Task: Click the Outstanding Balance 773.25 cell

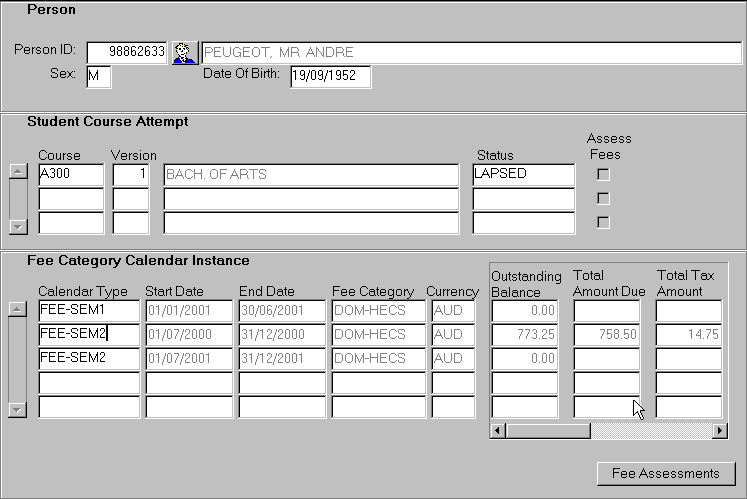Action: [x=524, y=334]
